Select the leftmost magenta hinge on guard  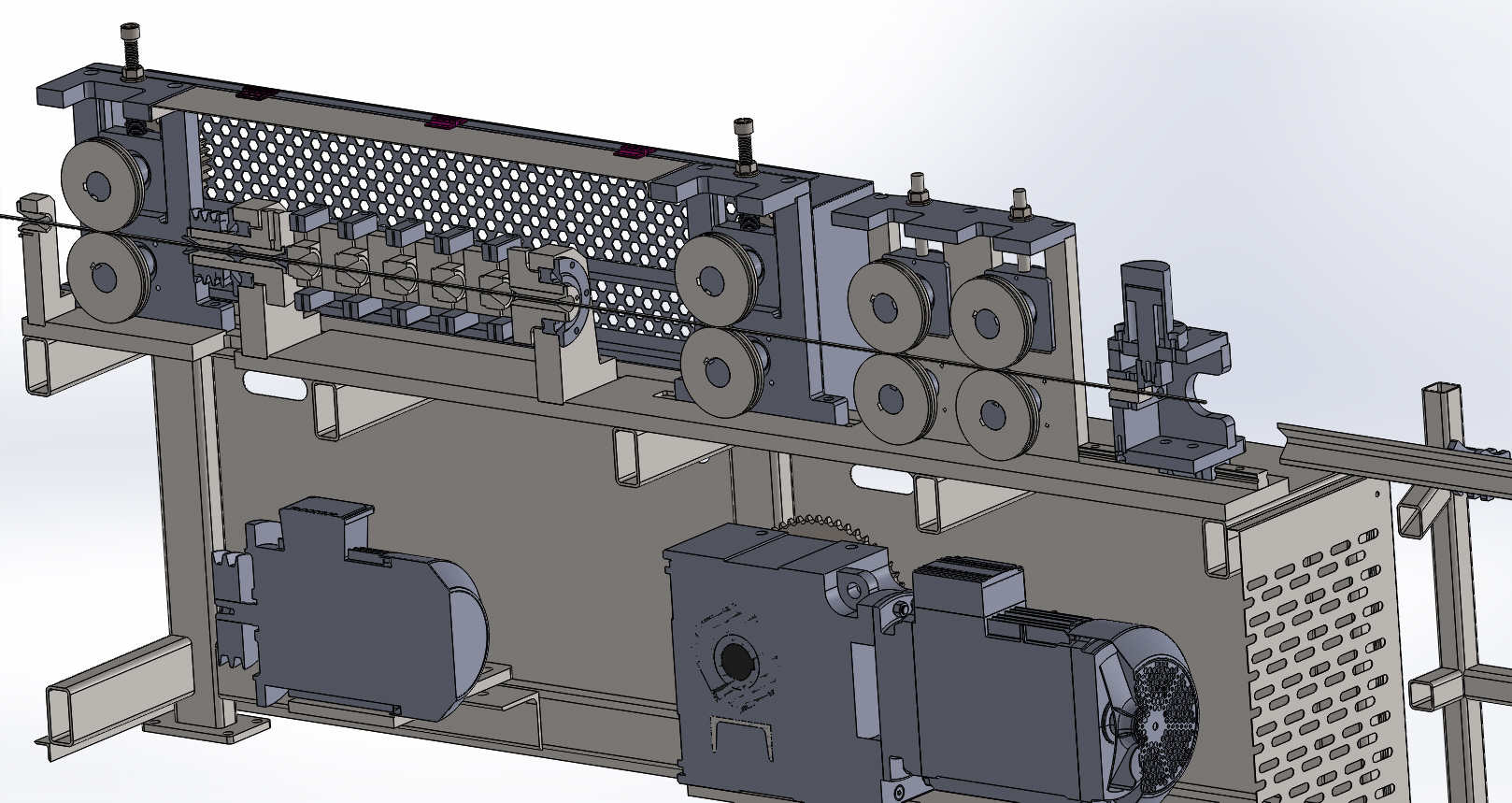257,93
